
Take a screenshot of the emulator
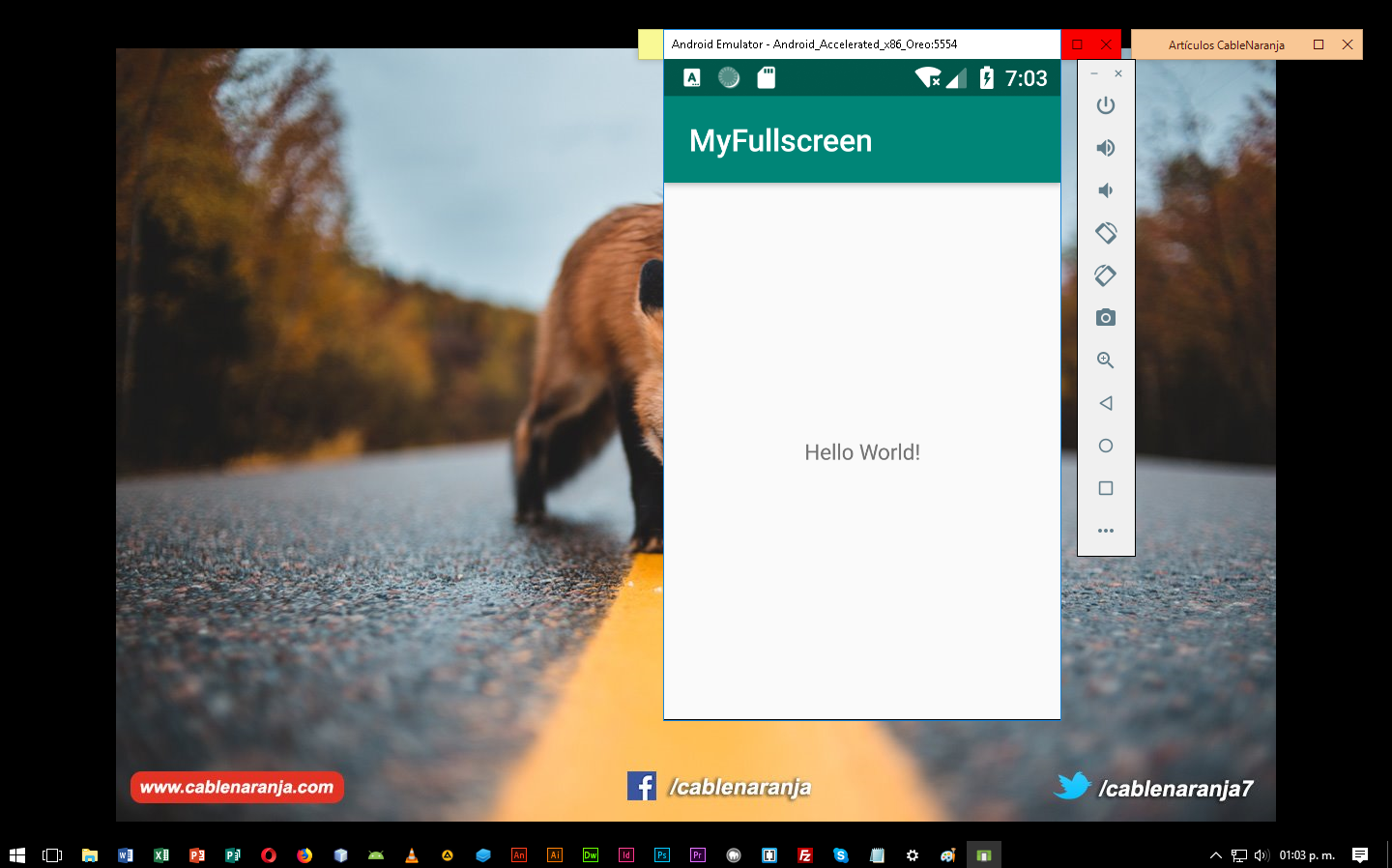coord(1106,317)
